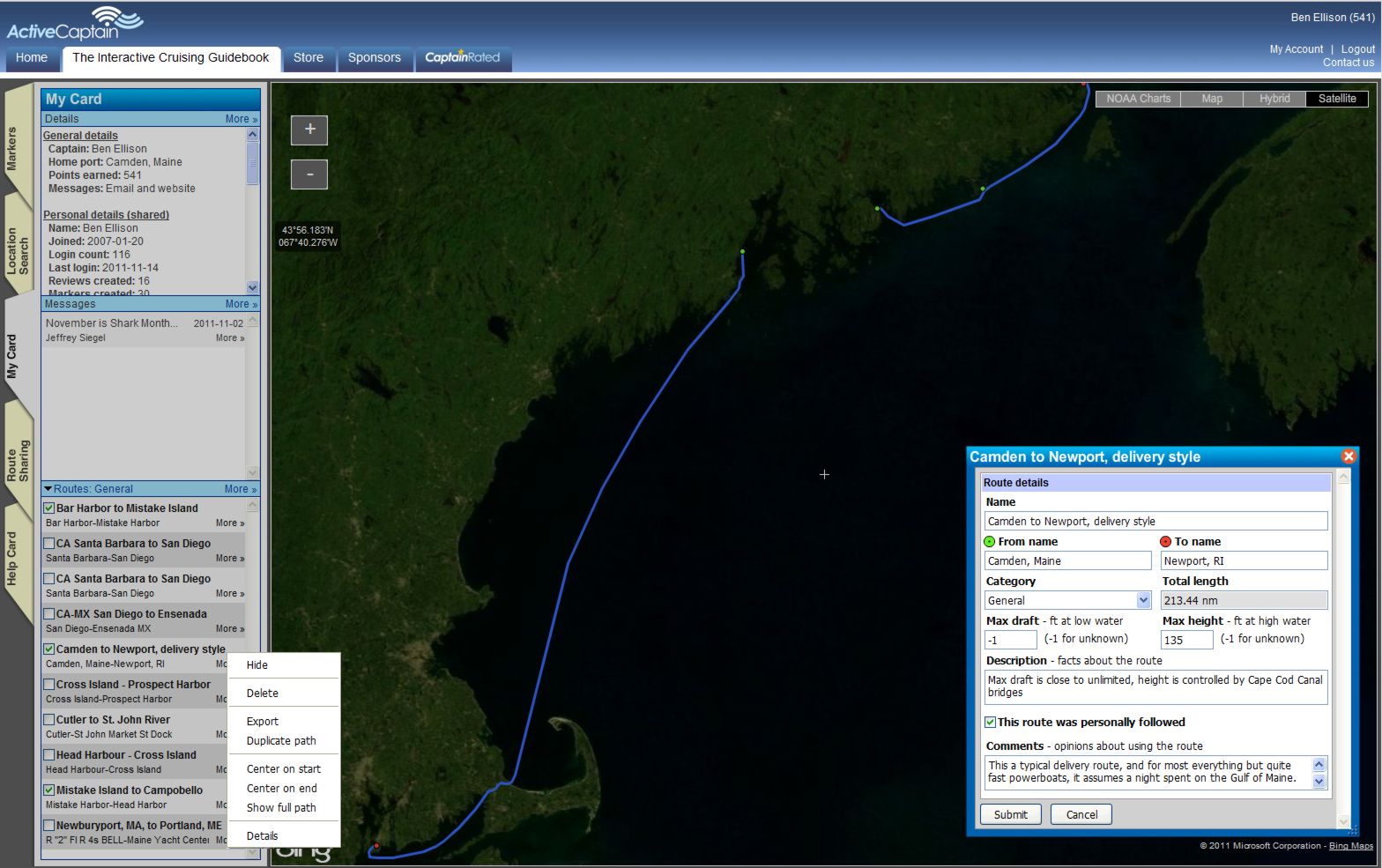Select the Satellite map view

click(1337, 99)
